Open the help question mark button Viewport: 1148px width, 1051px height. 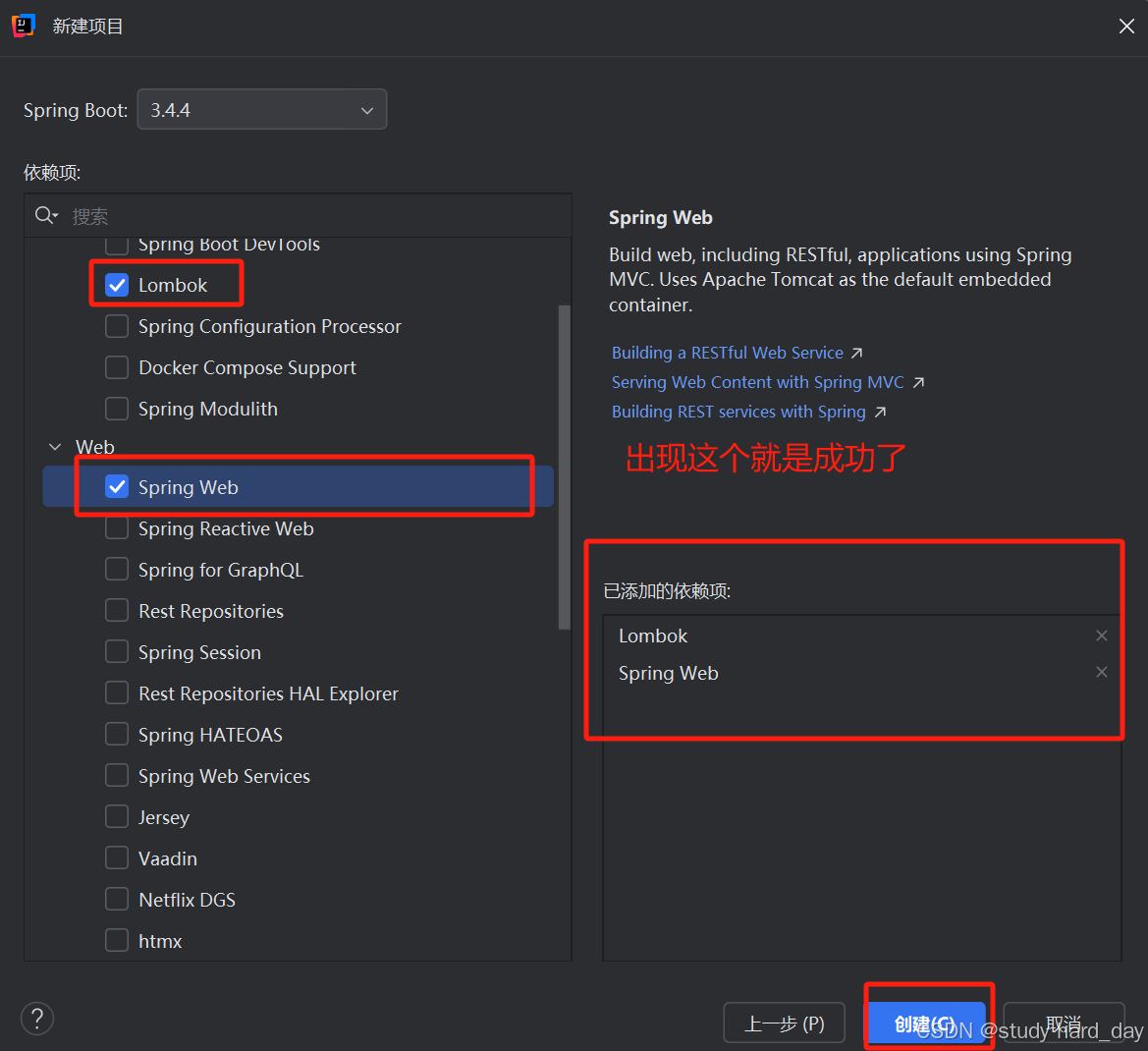[37, 1018]
